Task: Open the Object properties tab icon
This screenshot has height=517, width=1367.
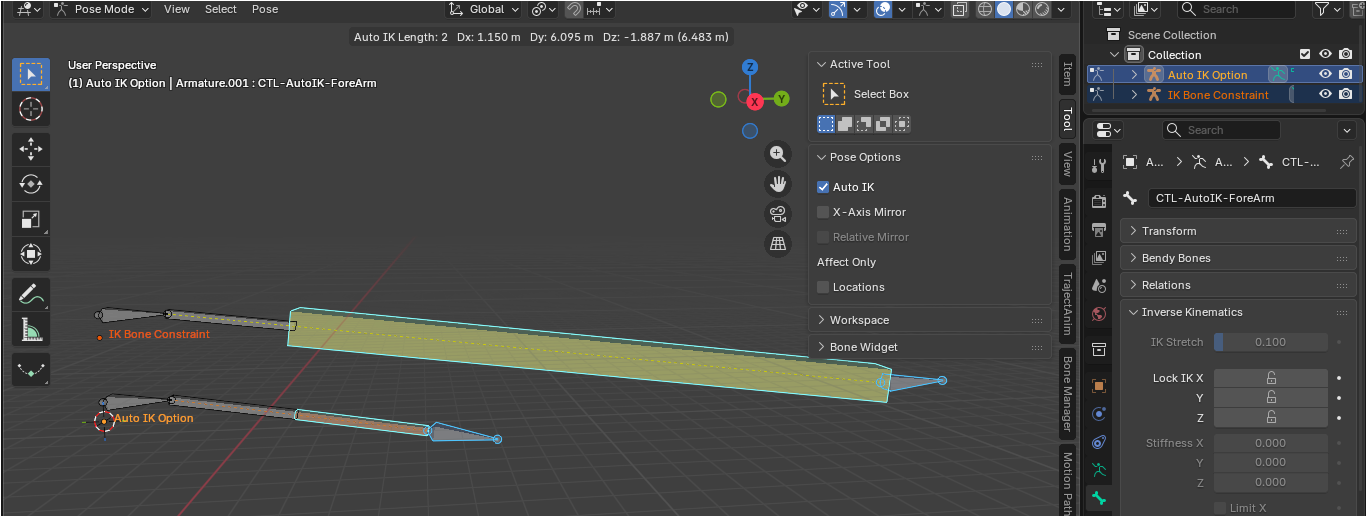Action: (x=1099, y=386)
